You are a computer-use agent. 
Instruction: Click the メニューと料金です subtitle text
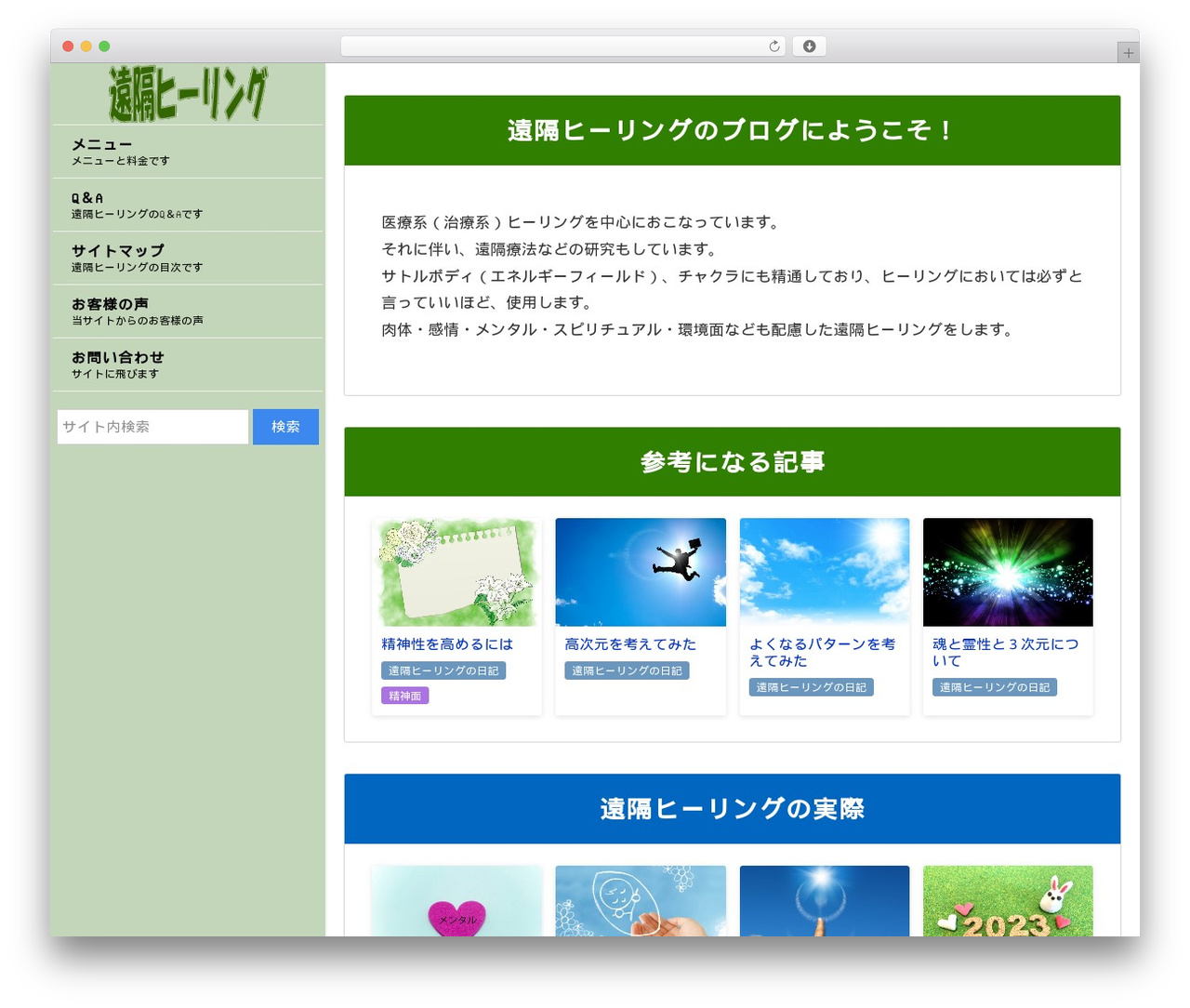point(121,161)
